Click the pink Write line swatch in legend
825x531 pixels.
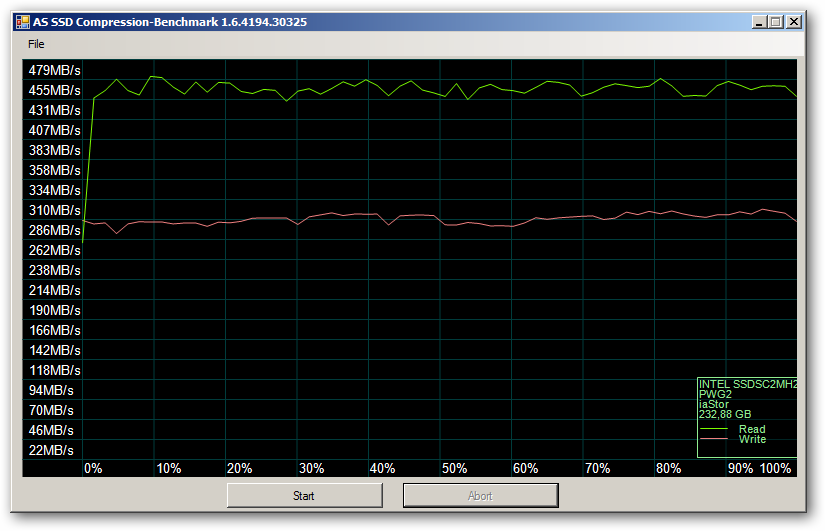[x=714, y=439]
